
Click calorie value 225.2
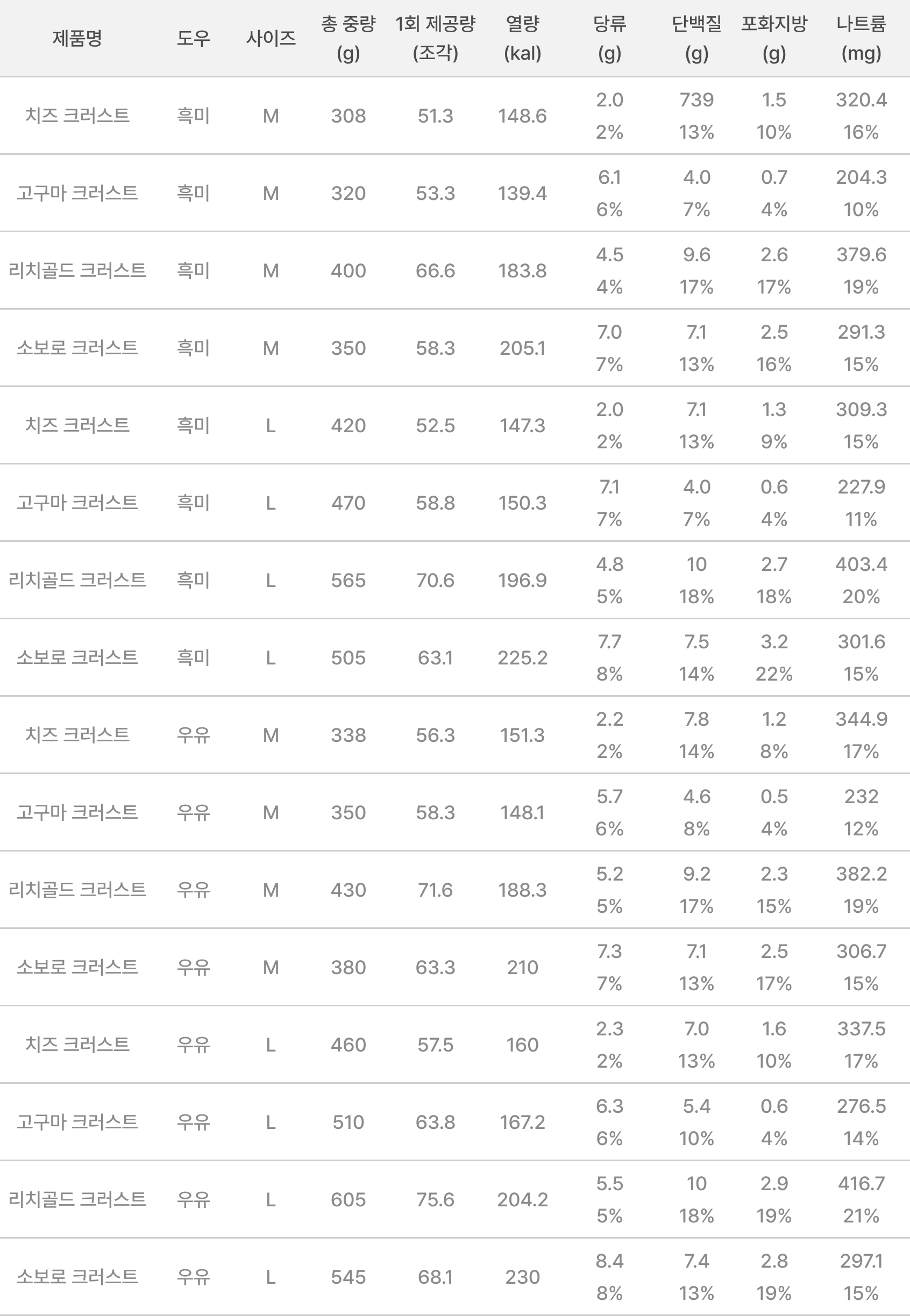[522, 657]
